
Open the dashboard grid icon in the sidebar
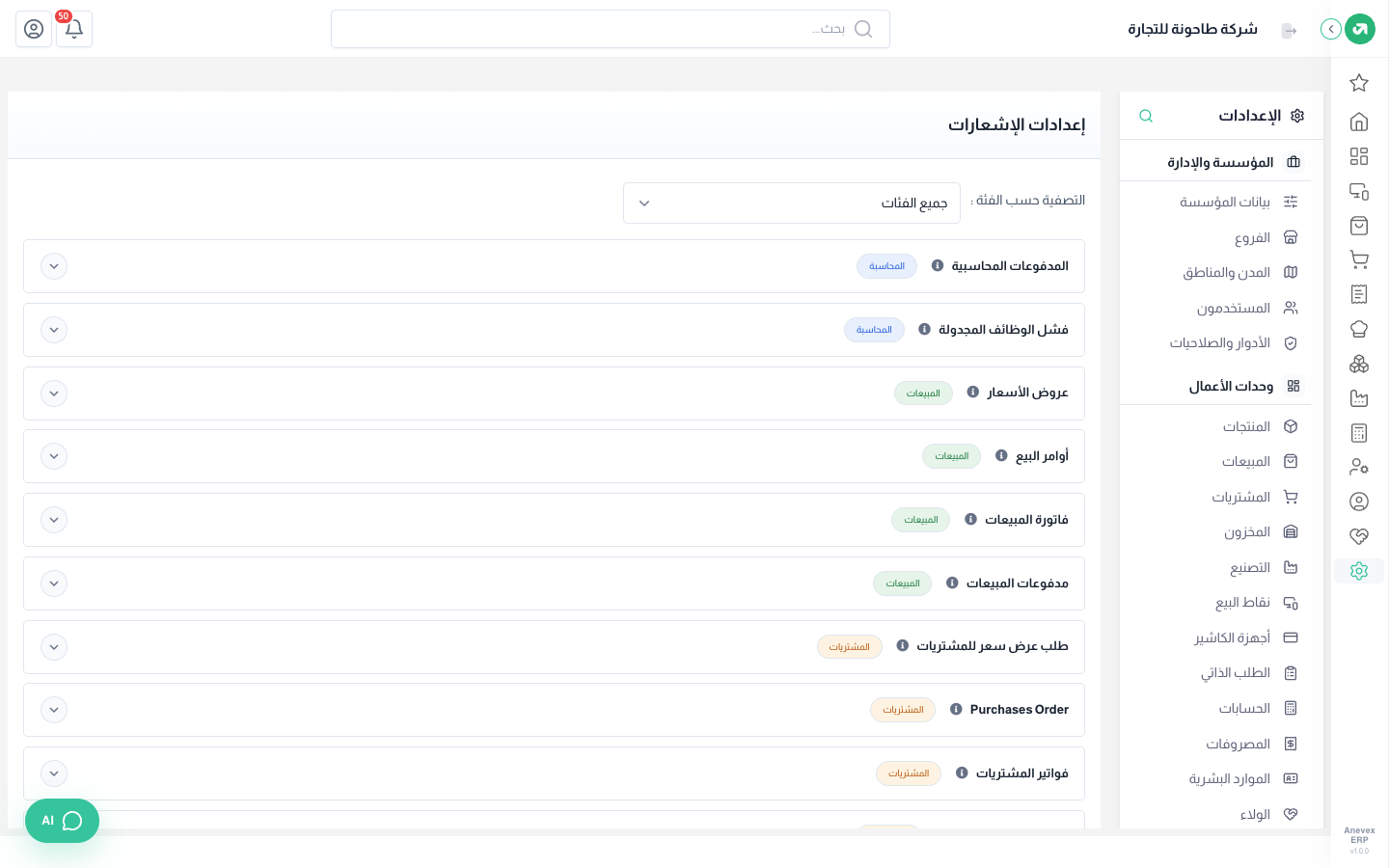coord(1359,156)
